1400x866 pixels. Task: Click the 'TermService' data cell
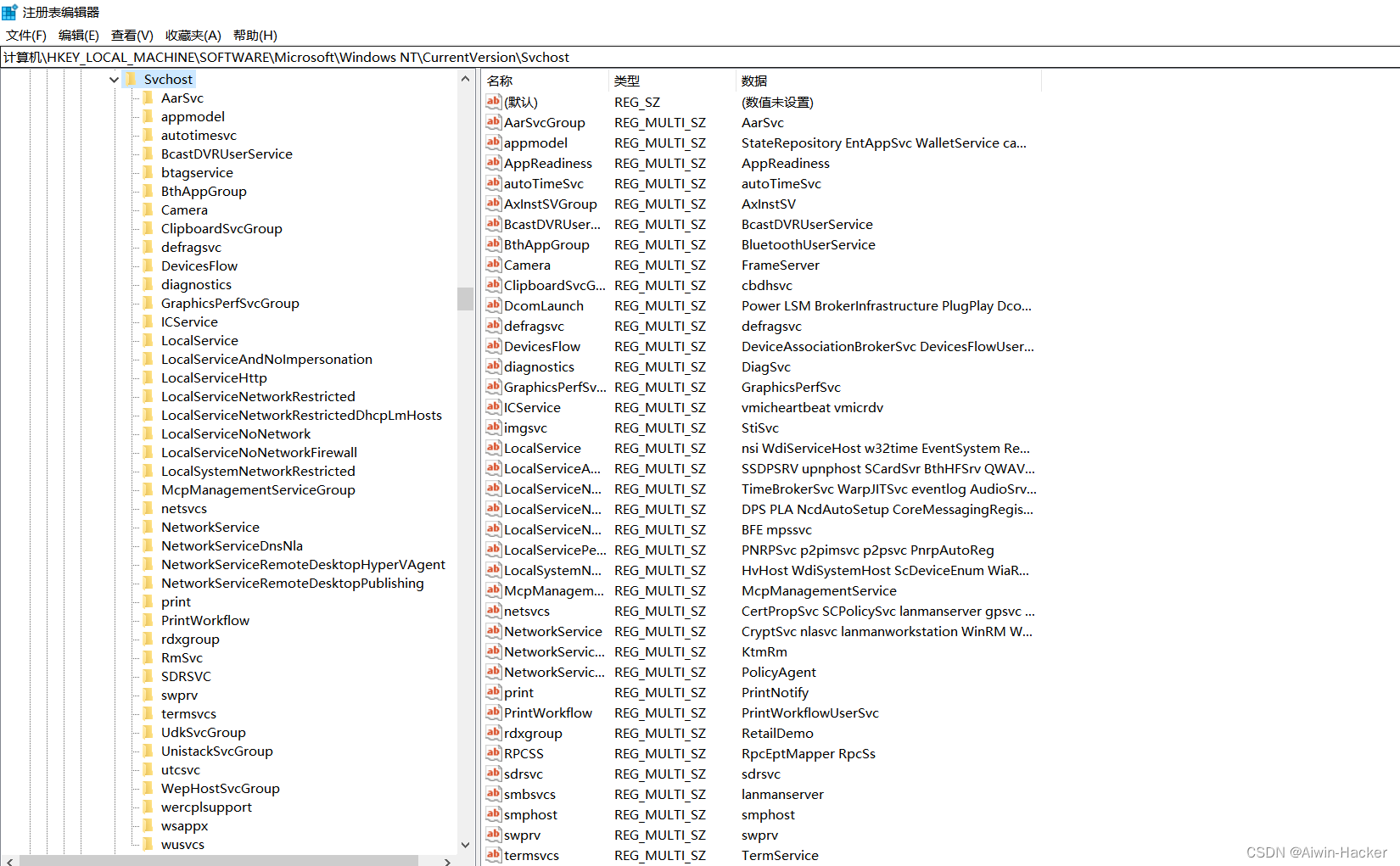pos(780,855)
